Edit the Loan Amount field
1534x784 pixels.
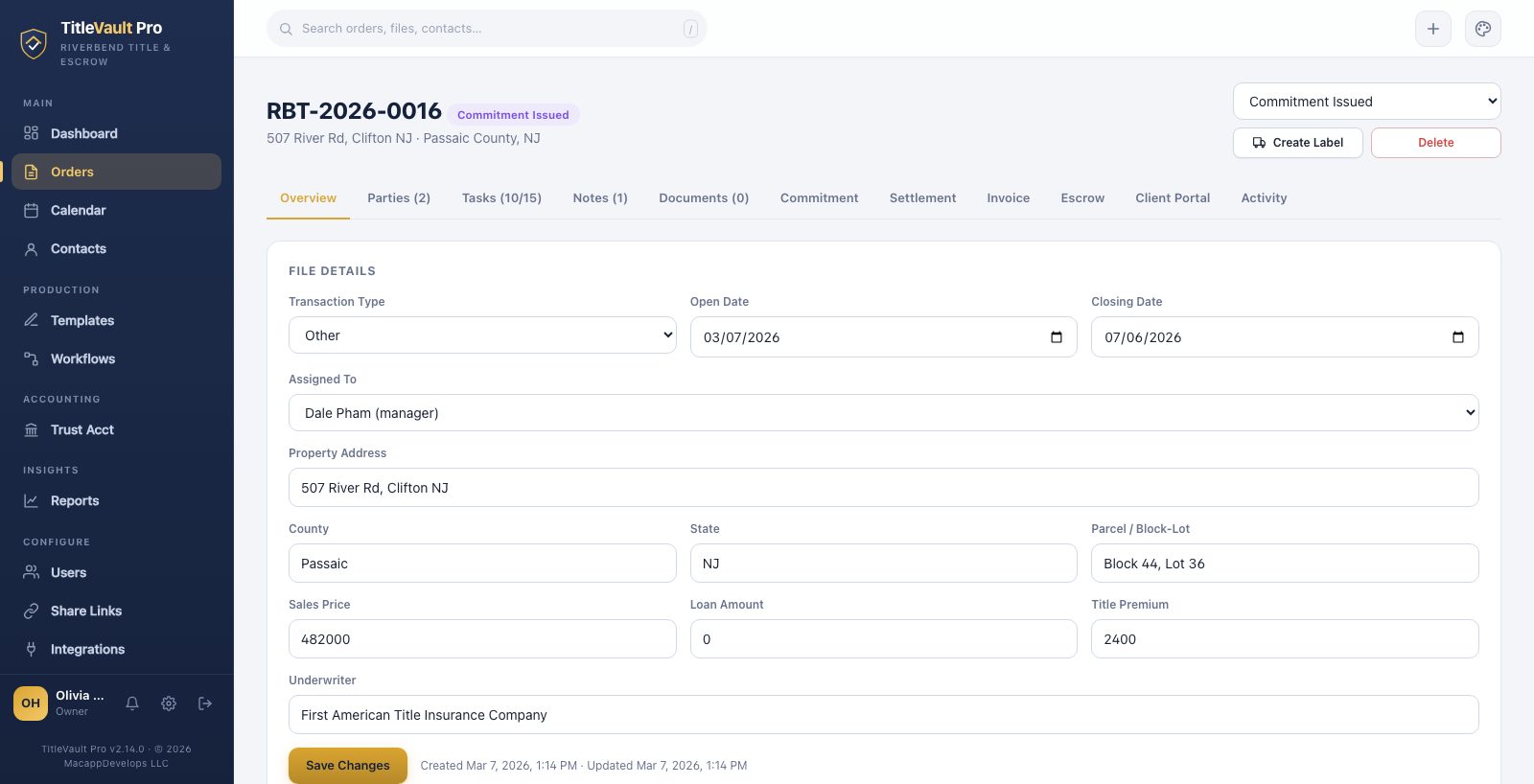[884, 639]
